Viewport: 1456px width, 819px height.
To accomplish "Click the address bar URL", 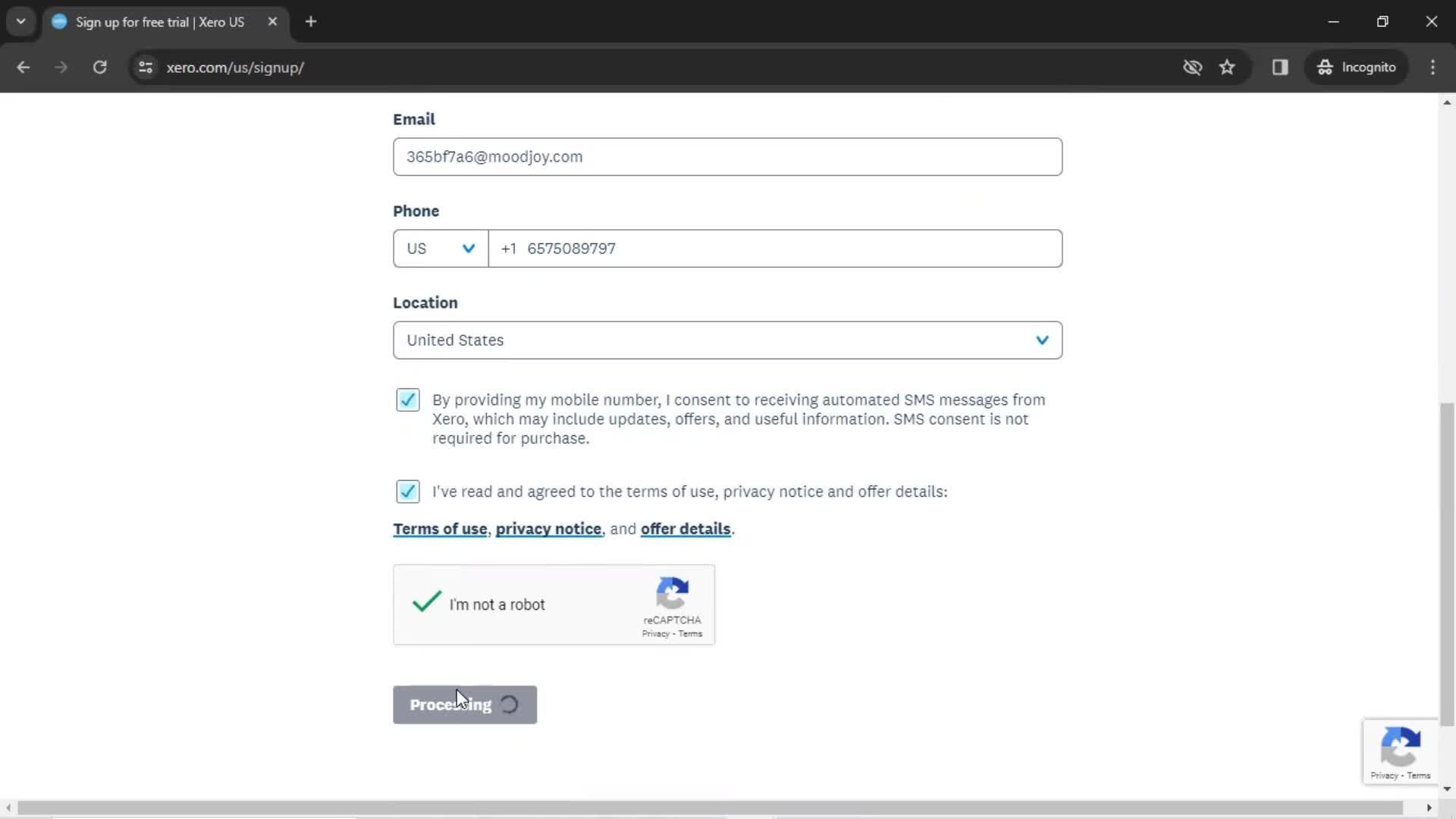I will point(235,67).
